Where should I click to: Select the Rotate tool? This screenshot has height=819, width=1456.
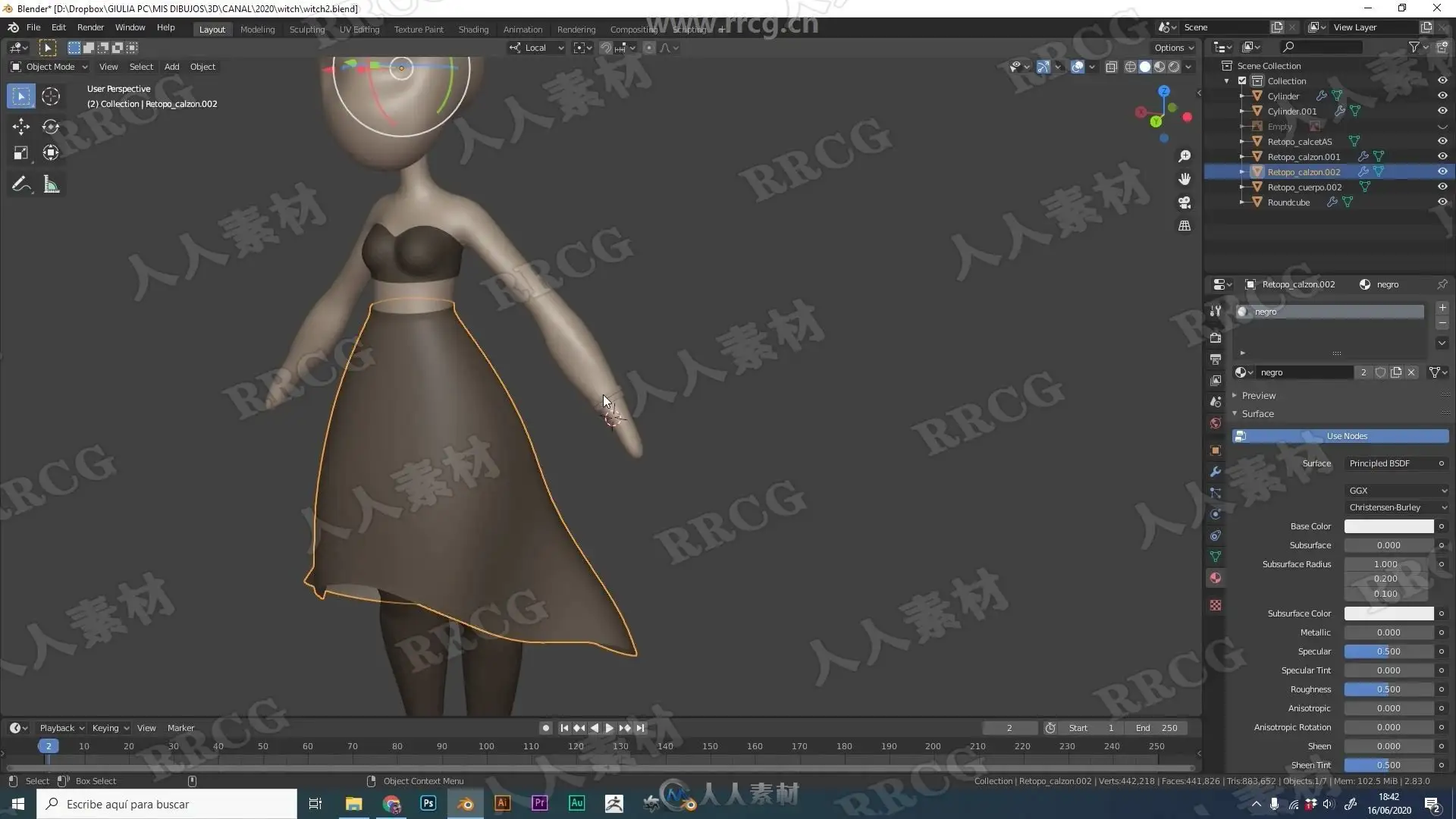[51, 127]
